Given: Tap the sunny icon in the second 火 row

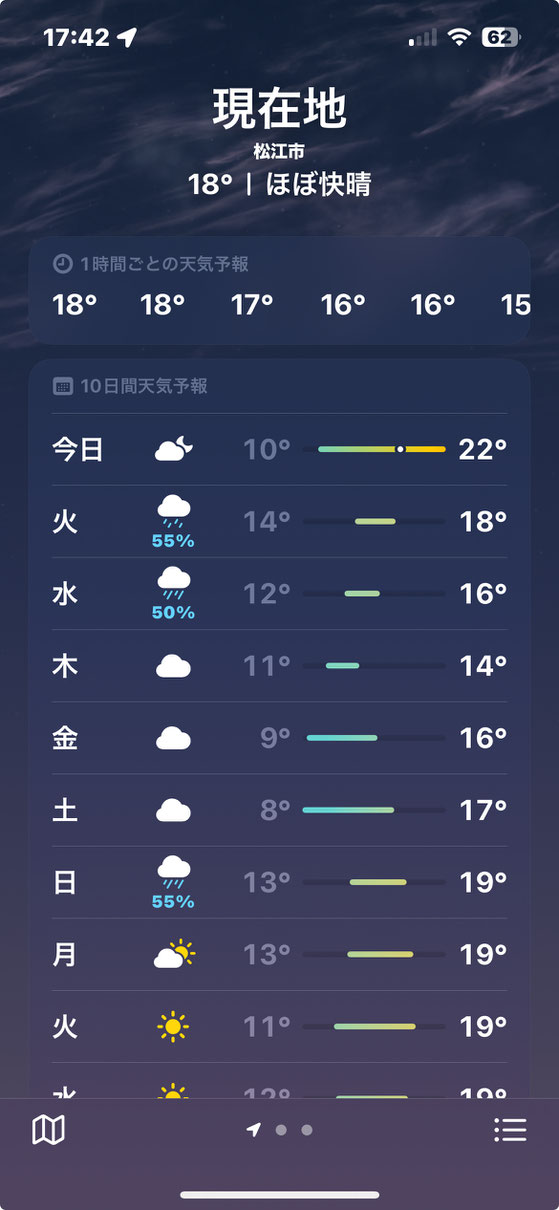Looking at the screenshot, I should (173, 1026).
